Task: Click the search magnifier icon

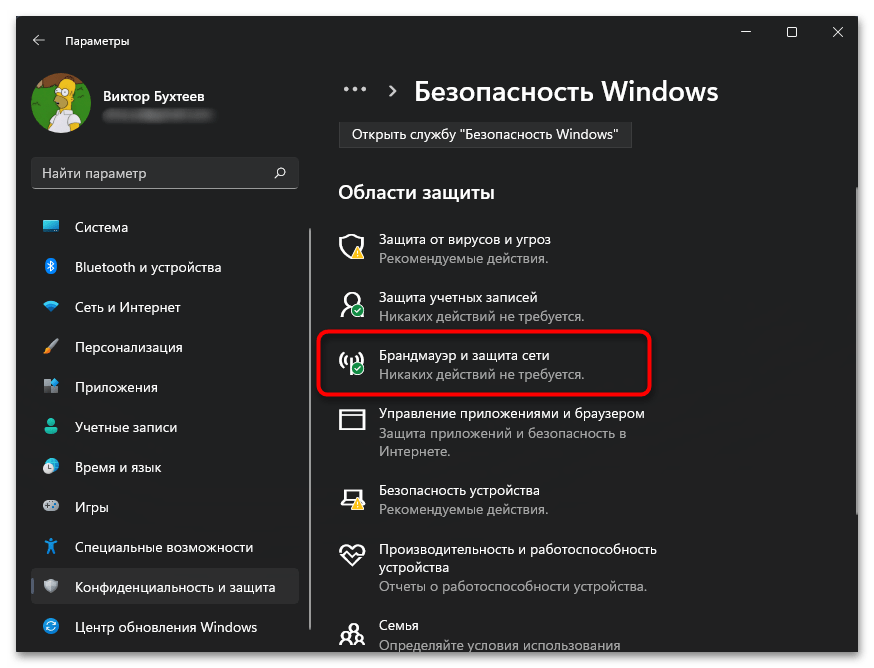Action: tap(280, 173)
